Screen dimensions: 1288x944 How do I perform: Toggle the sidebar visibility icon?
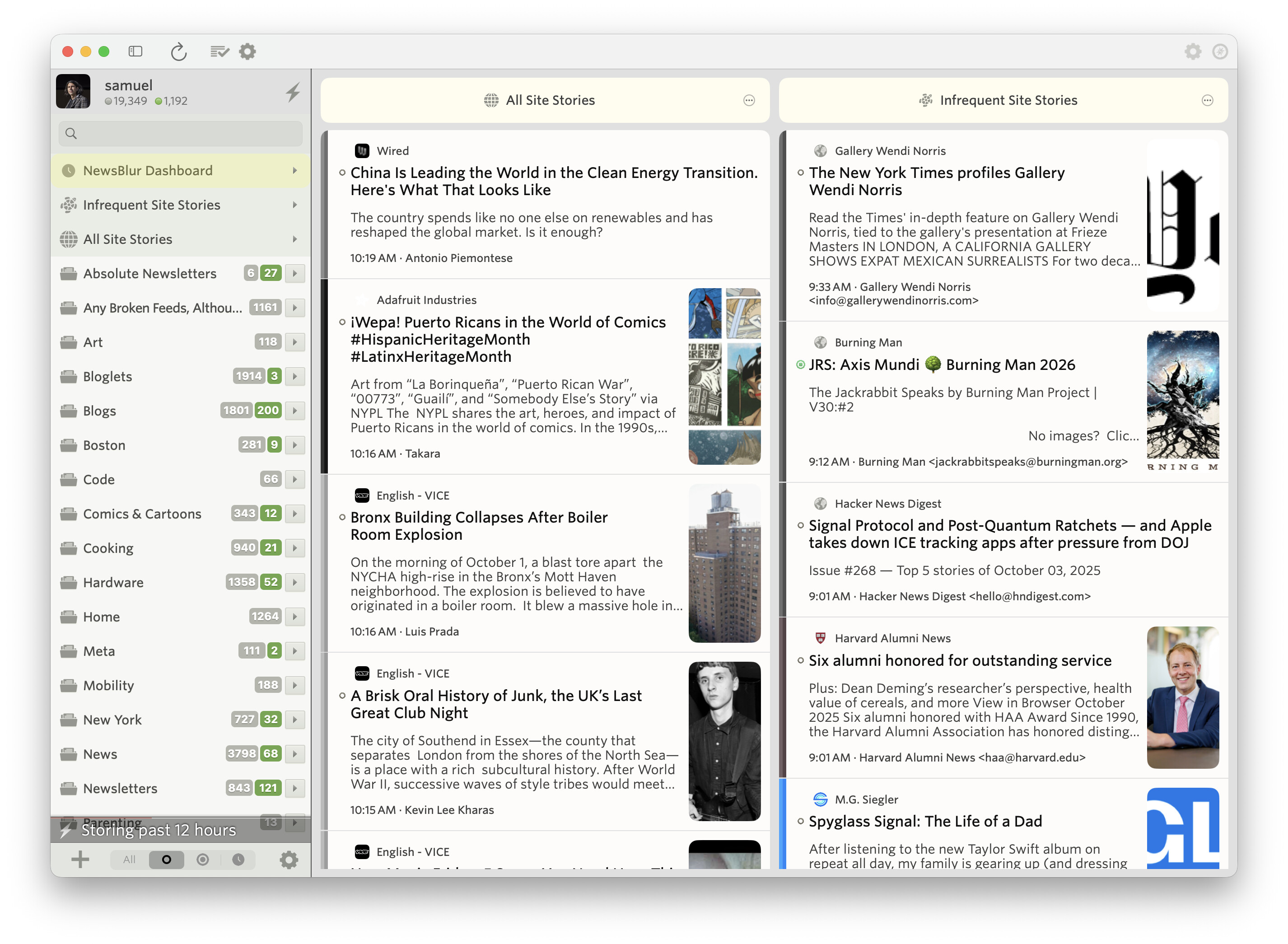click(x=135, y=51)
